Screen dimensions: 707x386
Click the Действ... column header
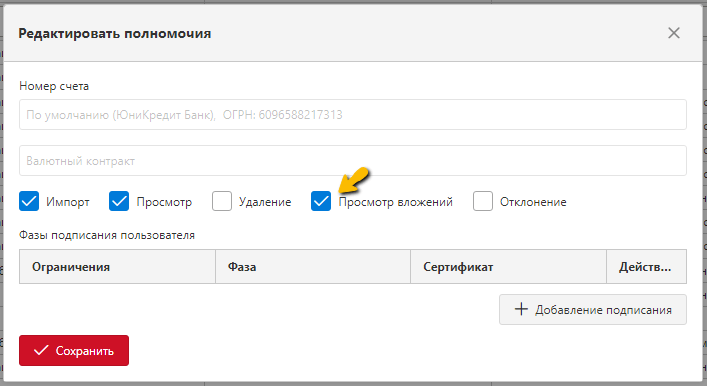pyautogui.click(x=646, y=267)
